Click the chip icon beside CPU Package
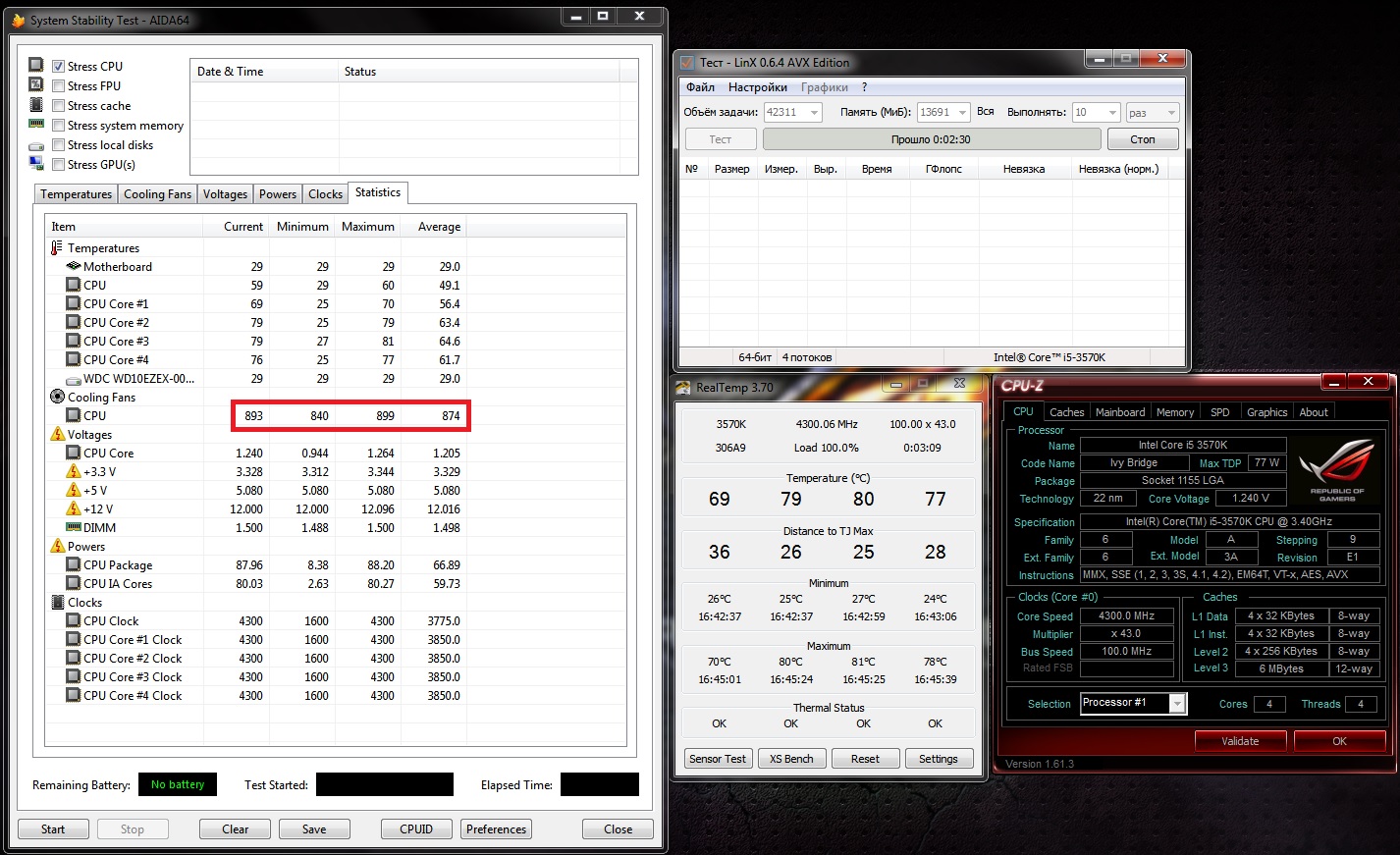1400x855 pixels. pos(73,564)
